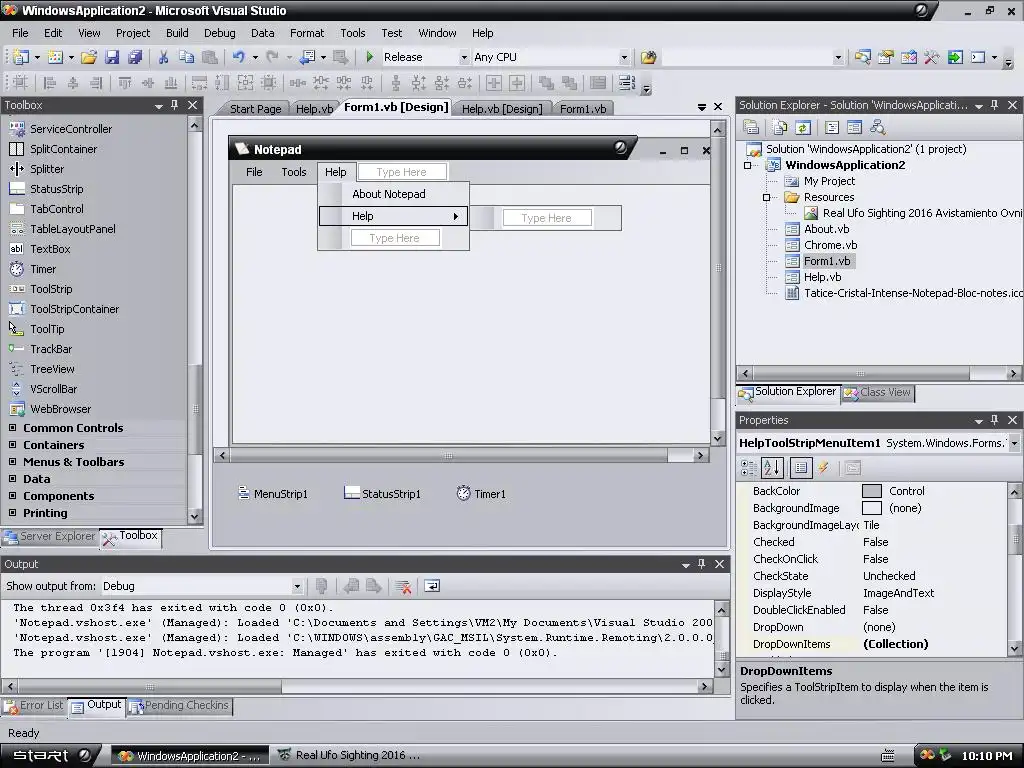1024x768 pixels.
Task: Click the Save All icon
Action: point(135,57)
